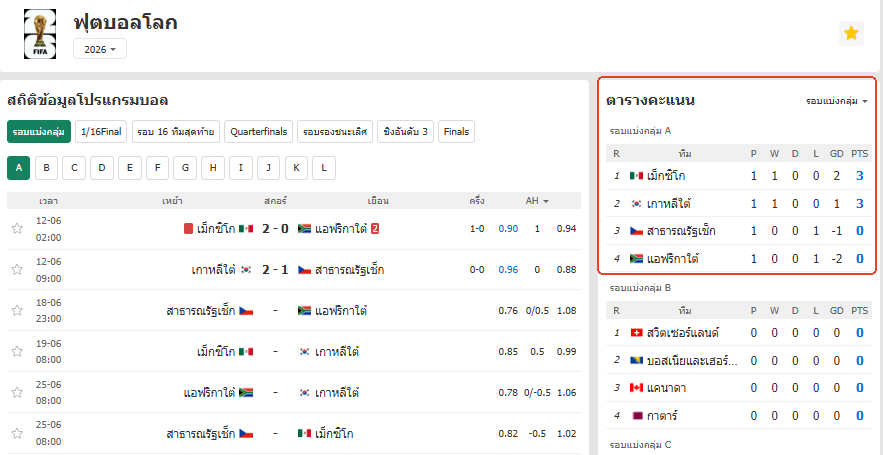This screenshot has height=455, width=883.
Task: Open สวิตเซอร์แลนด์ in group B standings
Action: click(x=684, y=333)
